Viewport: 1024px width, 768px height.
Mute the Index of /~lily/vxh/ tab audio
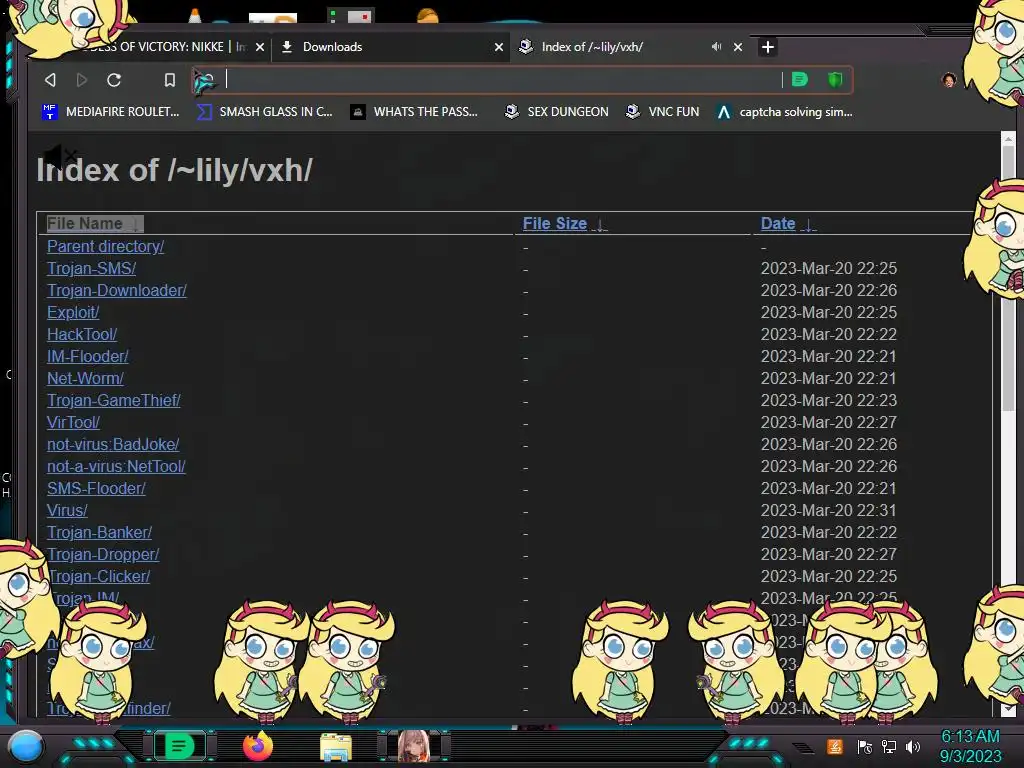716,46
